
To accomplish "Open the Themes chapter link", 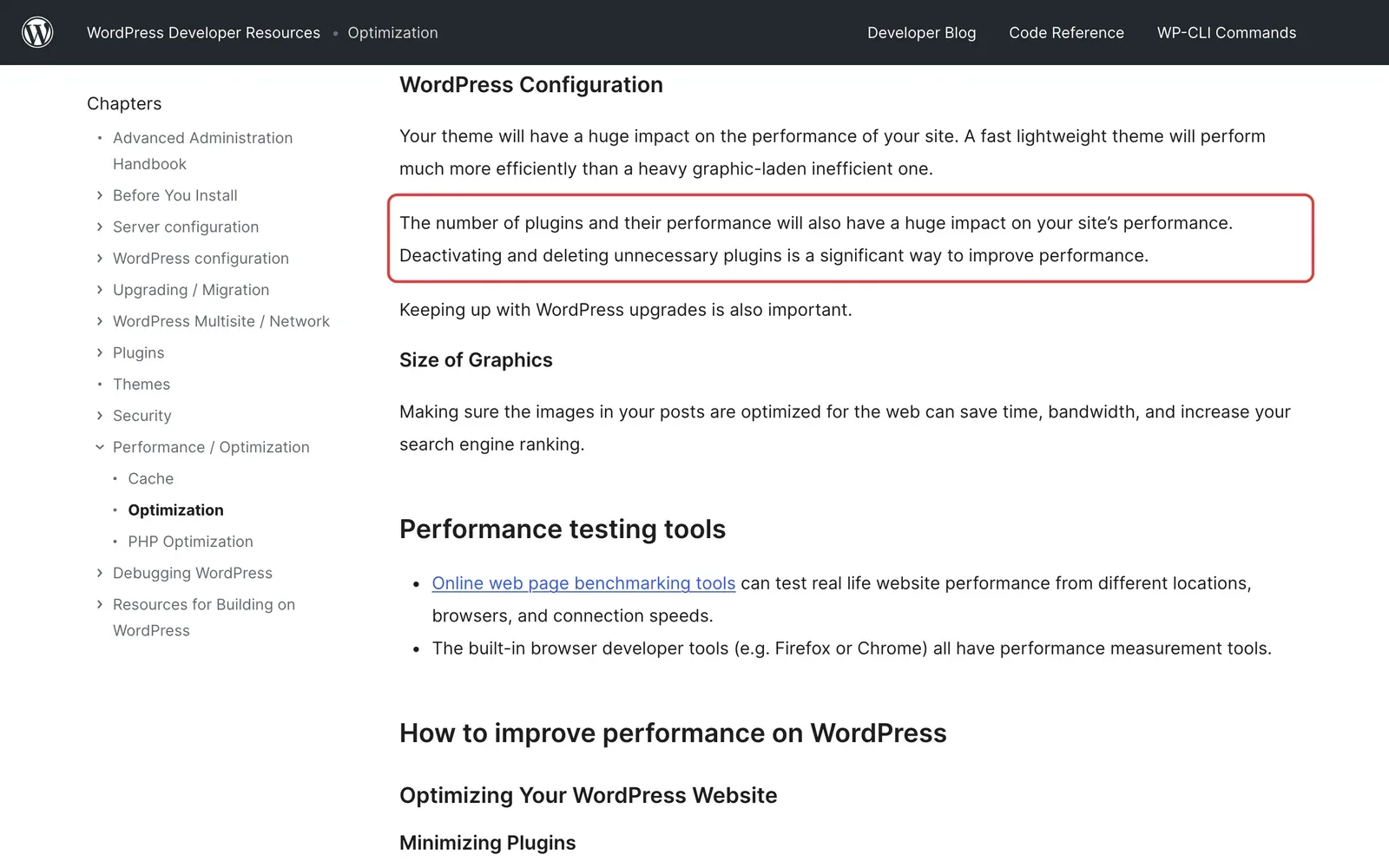I will [142, 384].
